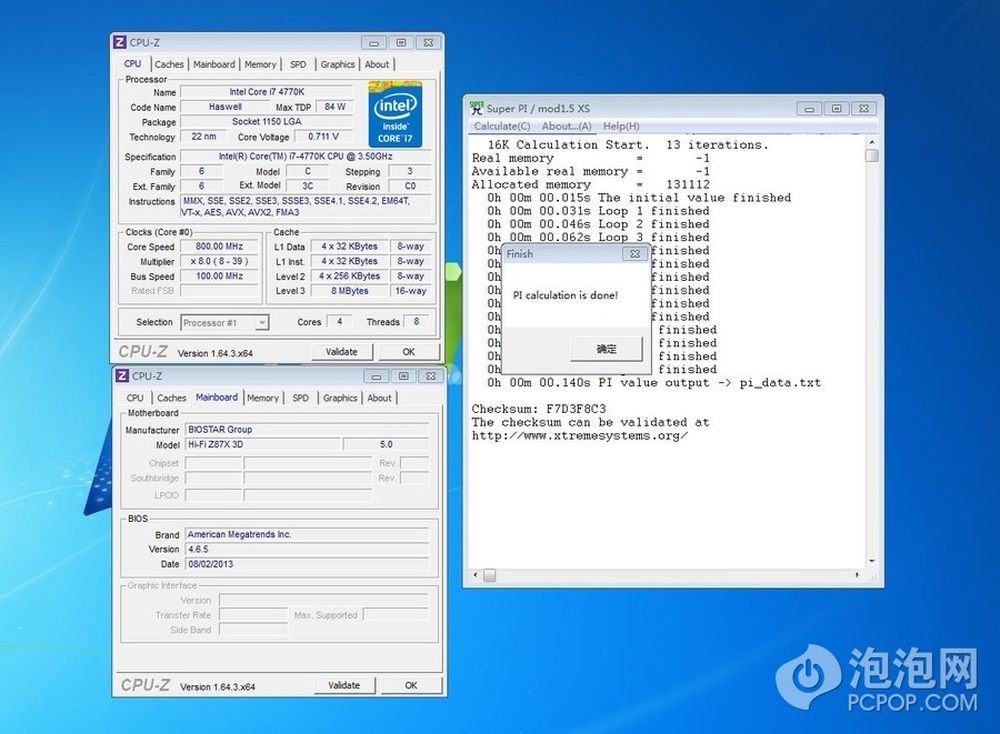Click the Core Speed value 800.00 MHz

(219, 246)
